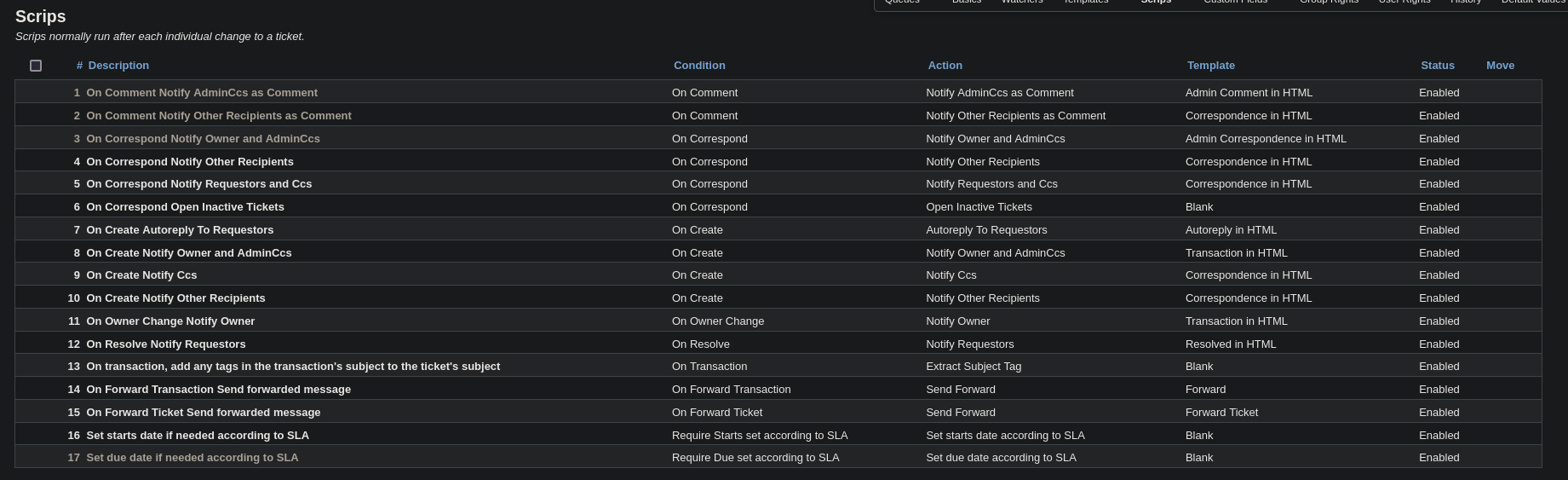Click the Template column header
The image size is (1568, 480).
tap(1210, 66)
